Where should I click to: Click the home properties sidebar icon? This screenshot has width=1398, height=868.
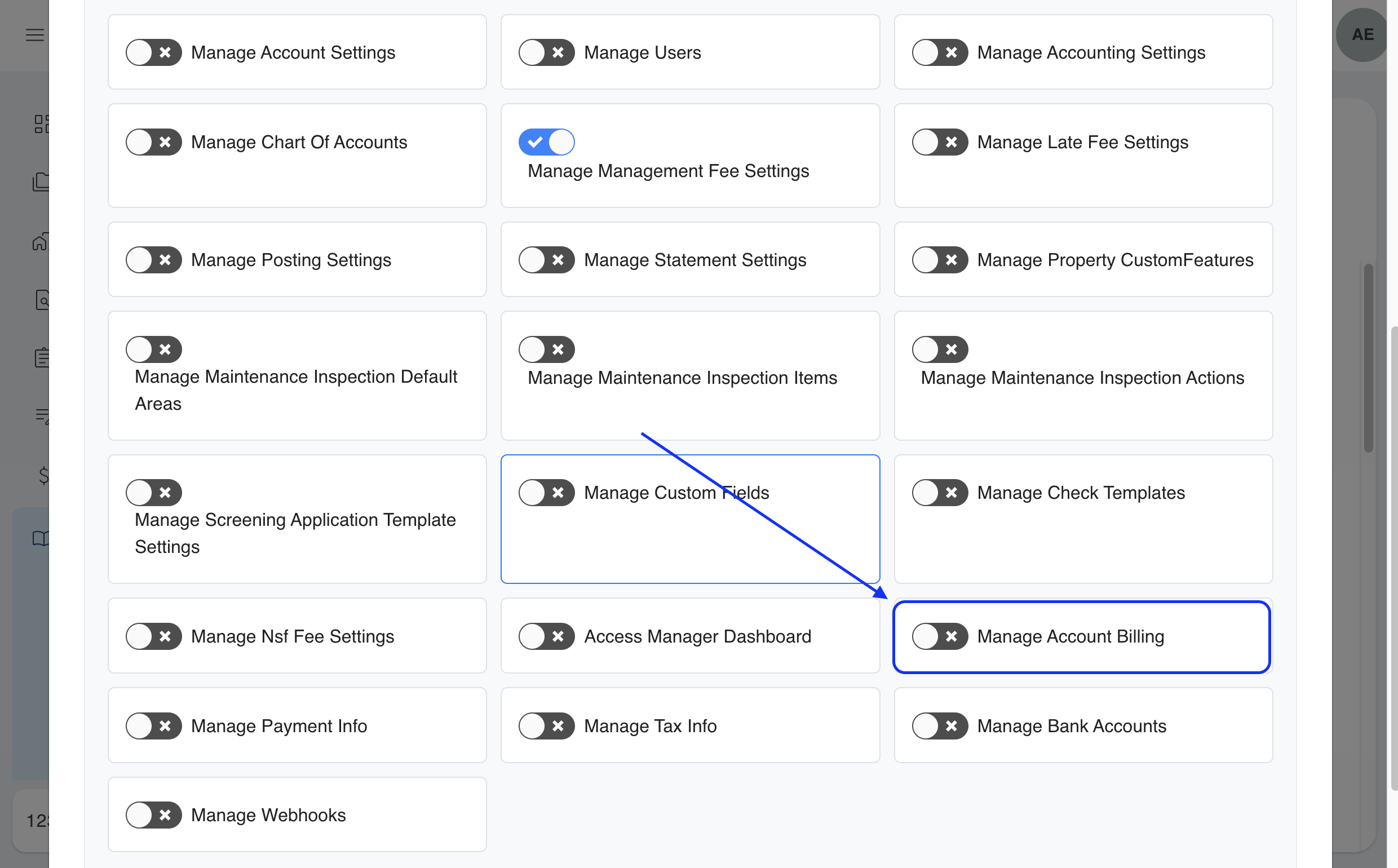40,242
